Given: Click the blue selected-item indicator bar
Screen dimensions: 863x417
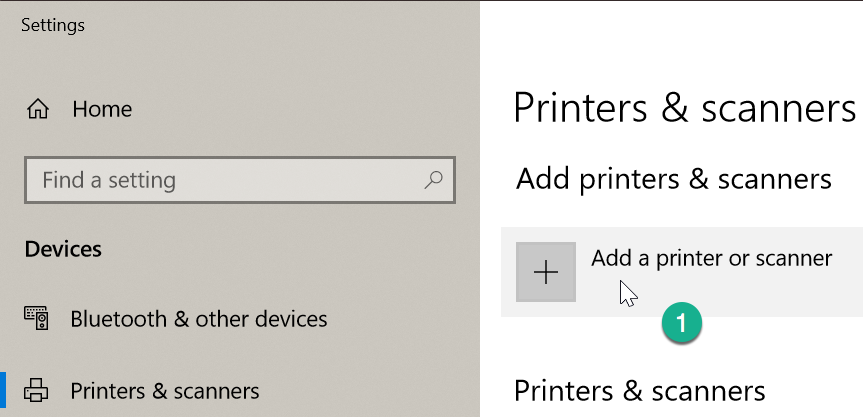Looking at the screenshot, I should 3,390.
